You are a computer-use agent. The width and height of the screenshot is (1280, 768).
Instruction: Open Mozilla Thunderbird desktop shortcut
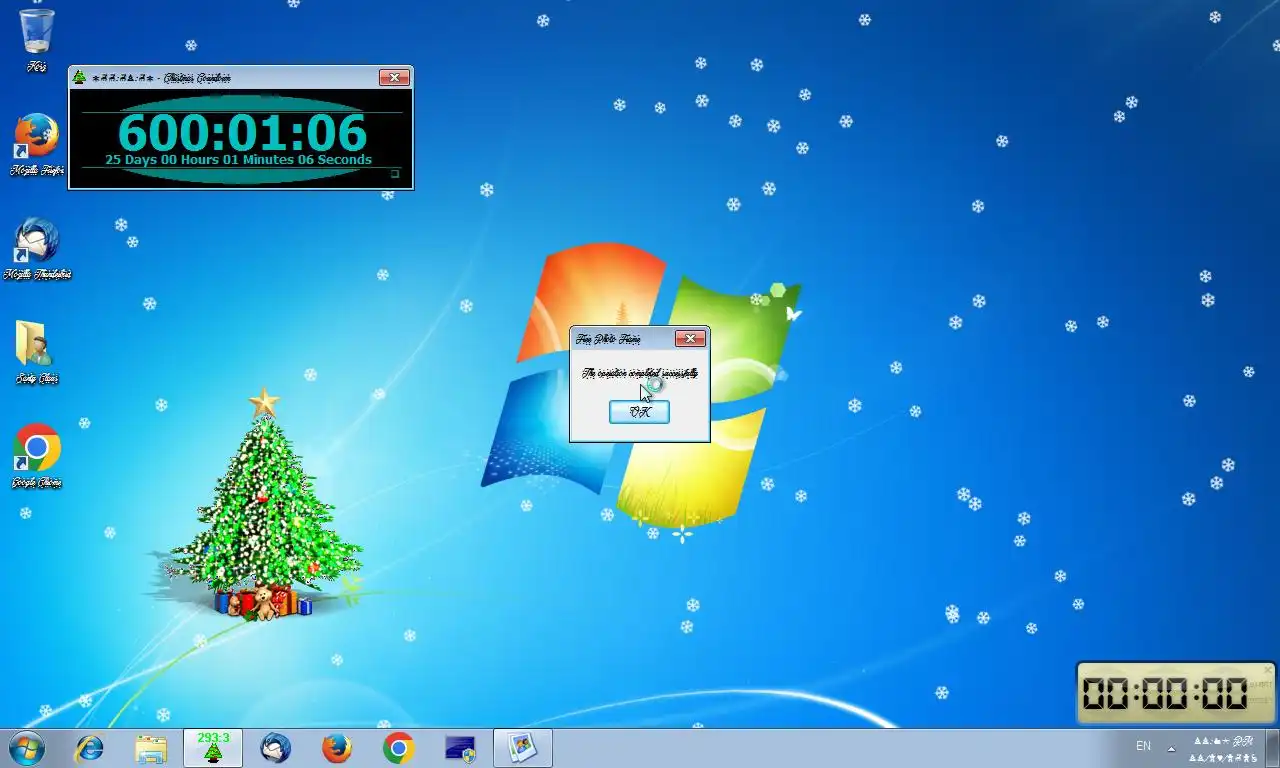coord(37,249)
